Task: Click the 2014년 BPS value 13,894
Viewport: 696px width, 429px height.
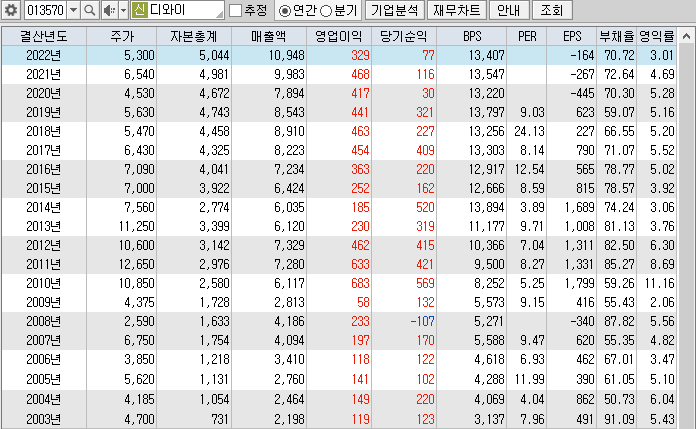Action: (x=486, y=207)
